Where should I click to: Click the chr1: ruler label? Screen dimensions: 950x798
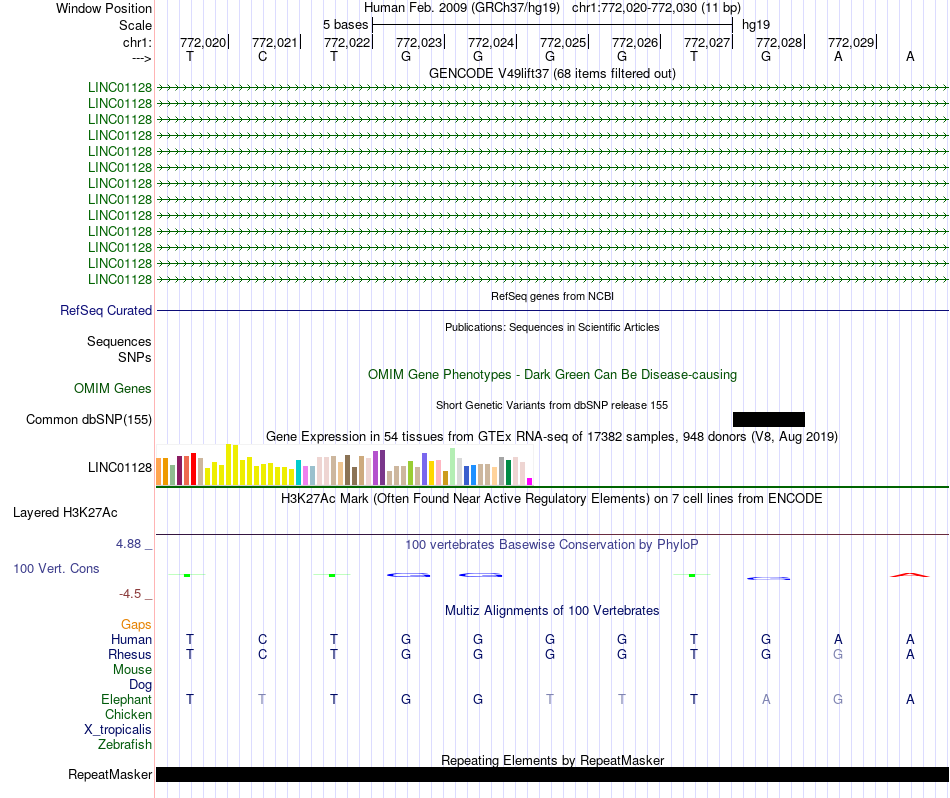tap(137, 42)
